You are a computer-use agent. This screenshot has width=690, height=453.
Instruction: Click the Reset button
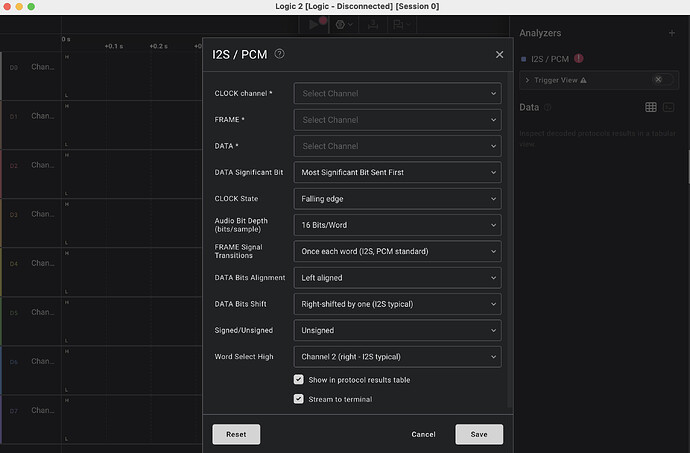236,434
